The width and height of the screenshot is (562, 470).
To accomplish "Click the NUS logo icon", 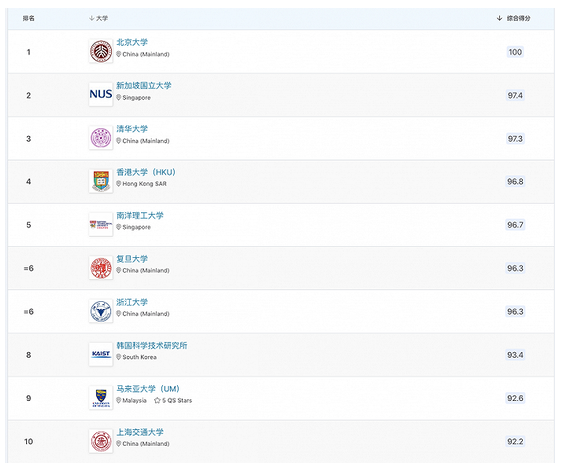I will coord(101,94).
